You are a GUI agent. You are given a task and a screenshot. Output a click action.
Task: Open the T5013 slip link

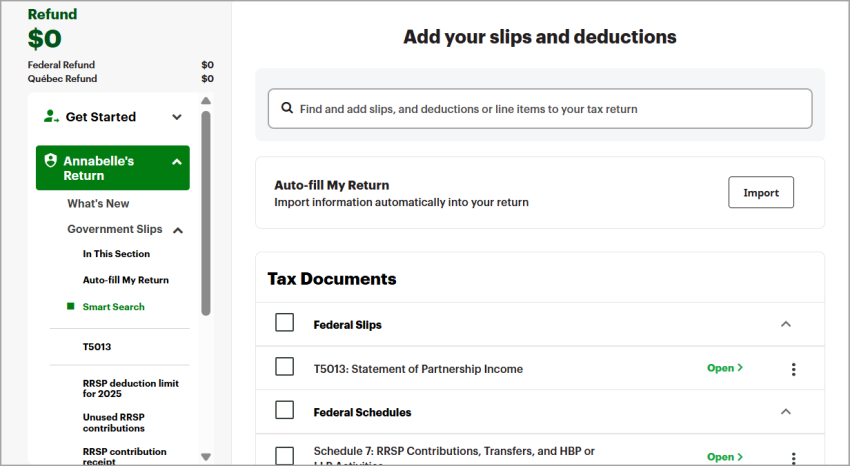724,368
